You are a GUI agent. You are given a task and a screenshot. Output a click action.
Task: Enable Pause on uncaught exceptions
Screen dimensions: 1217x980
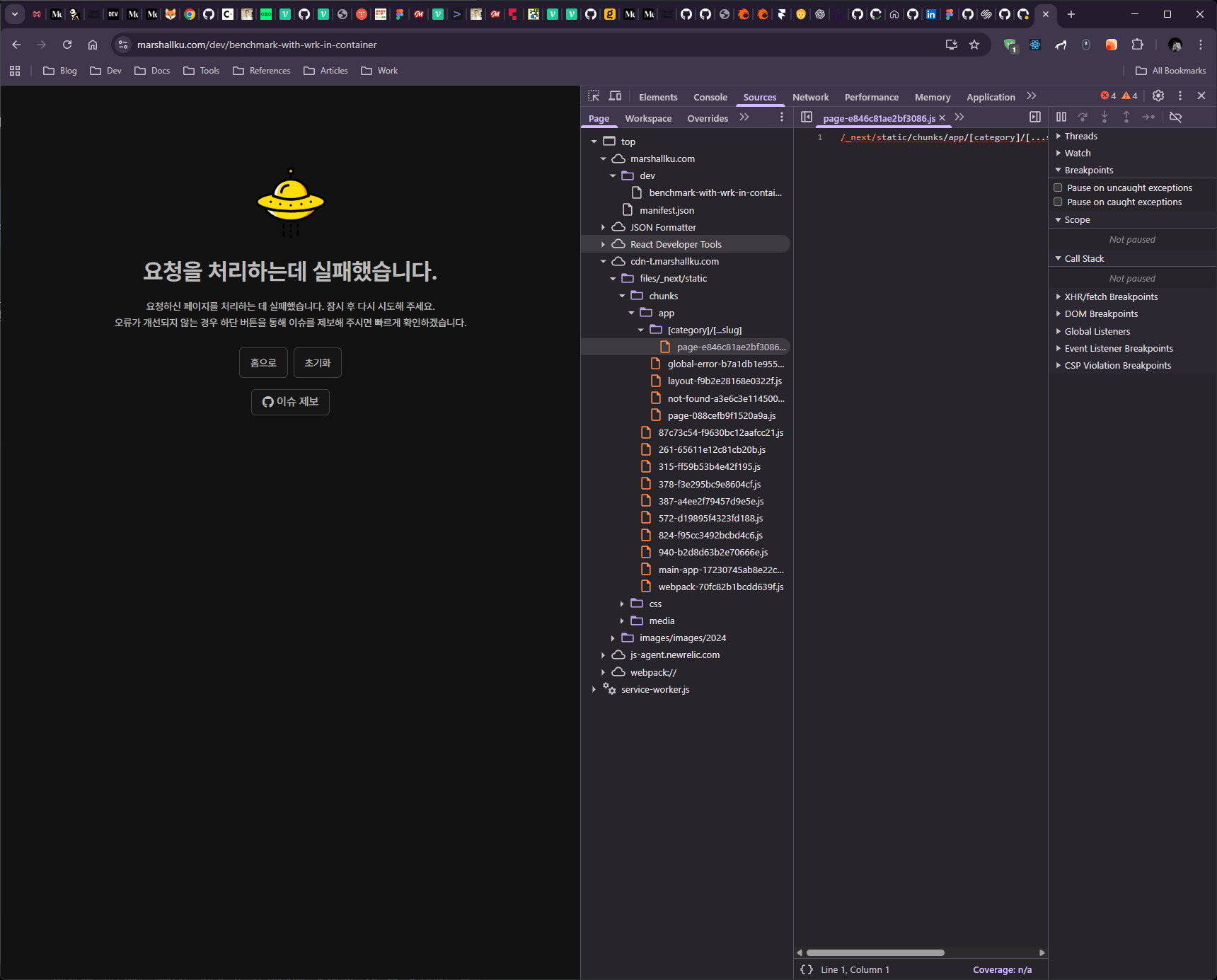pos(1059,188)
